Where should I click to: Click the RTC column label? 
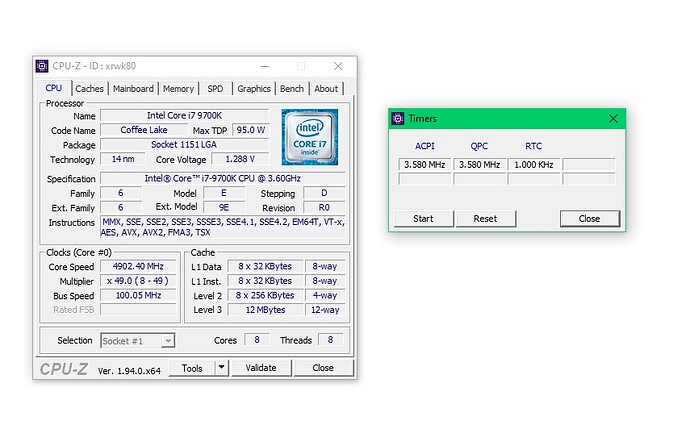pos(533,146)
